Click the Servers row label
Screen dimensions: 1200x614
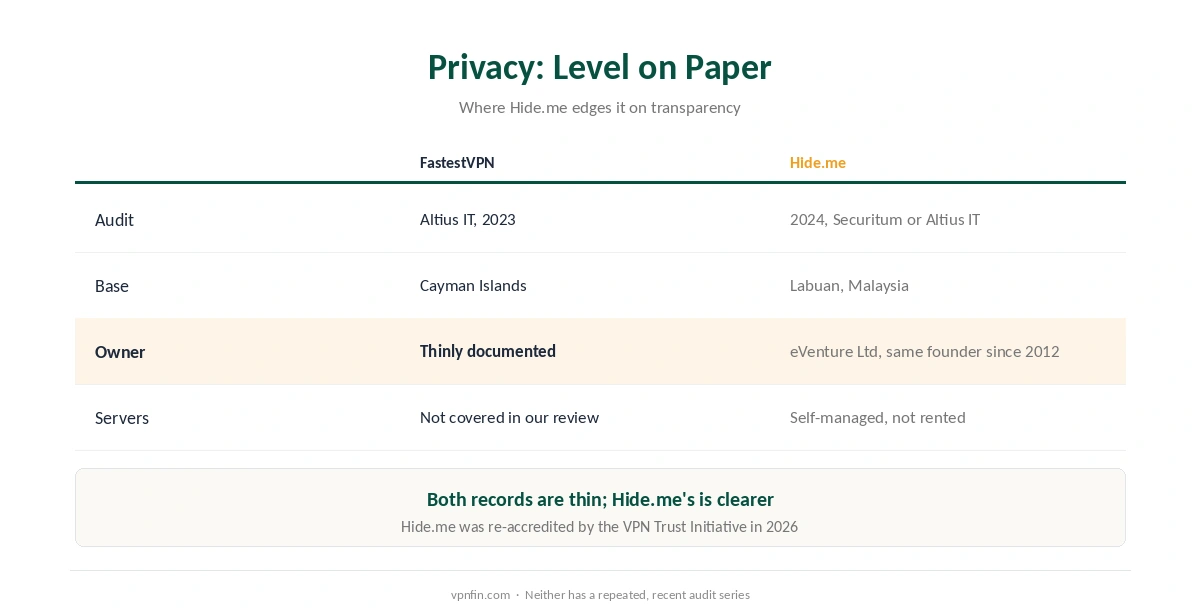coord(122,418)
